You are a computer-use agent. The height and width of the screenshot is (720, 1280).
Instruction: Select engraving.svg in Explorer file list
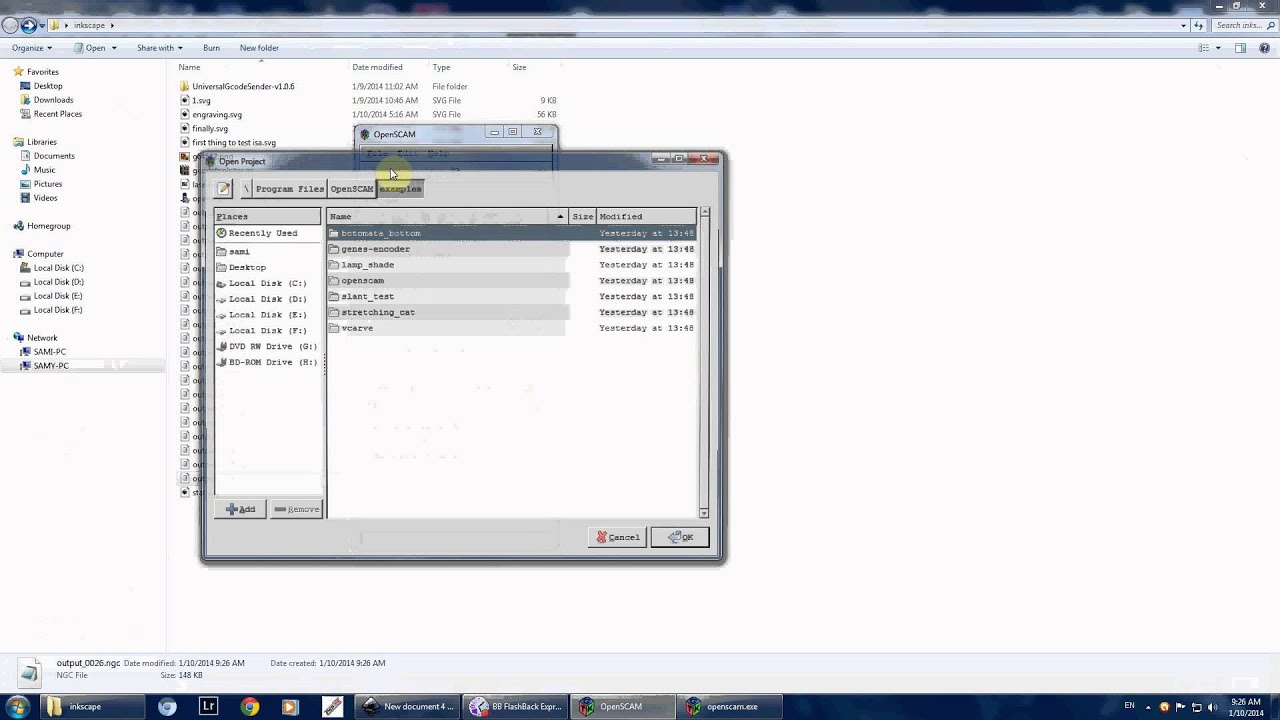click(217, 115)
